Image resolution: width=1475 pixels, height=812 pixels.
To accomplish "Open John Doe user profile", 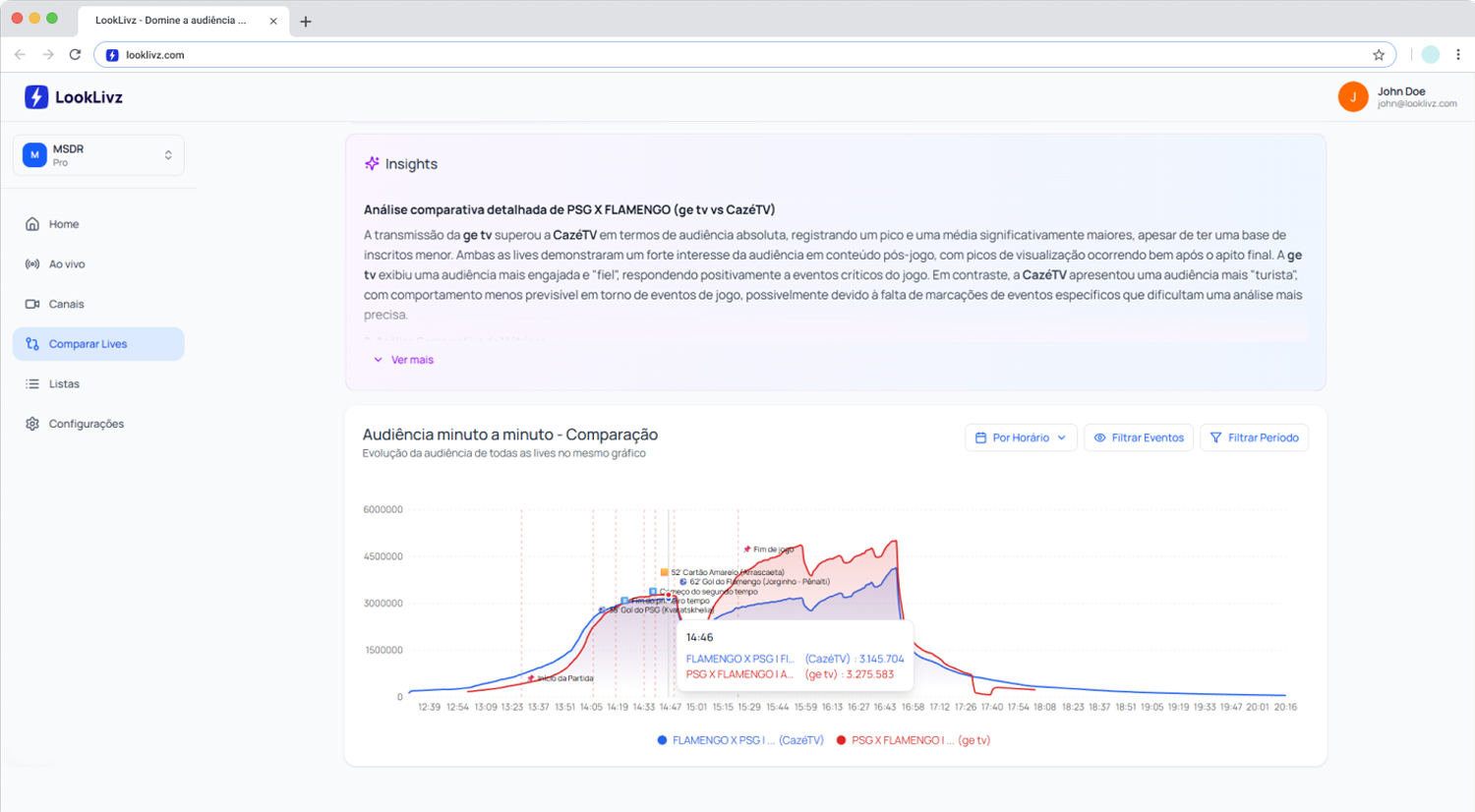I will 1396,96.
